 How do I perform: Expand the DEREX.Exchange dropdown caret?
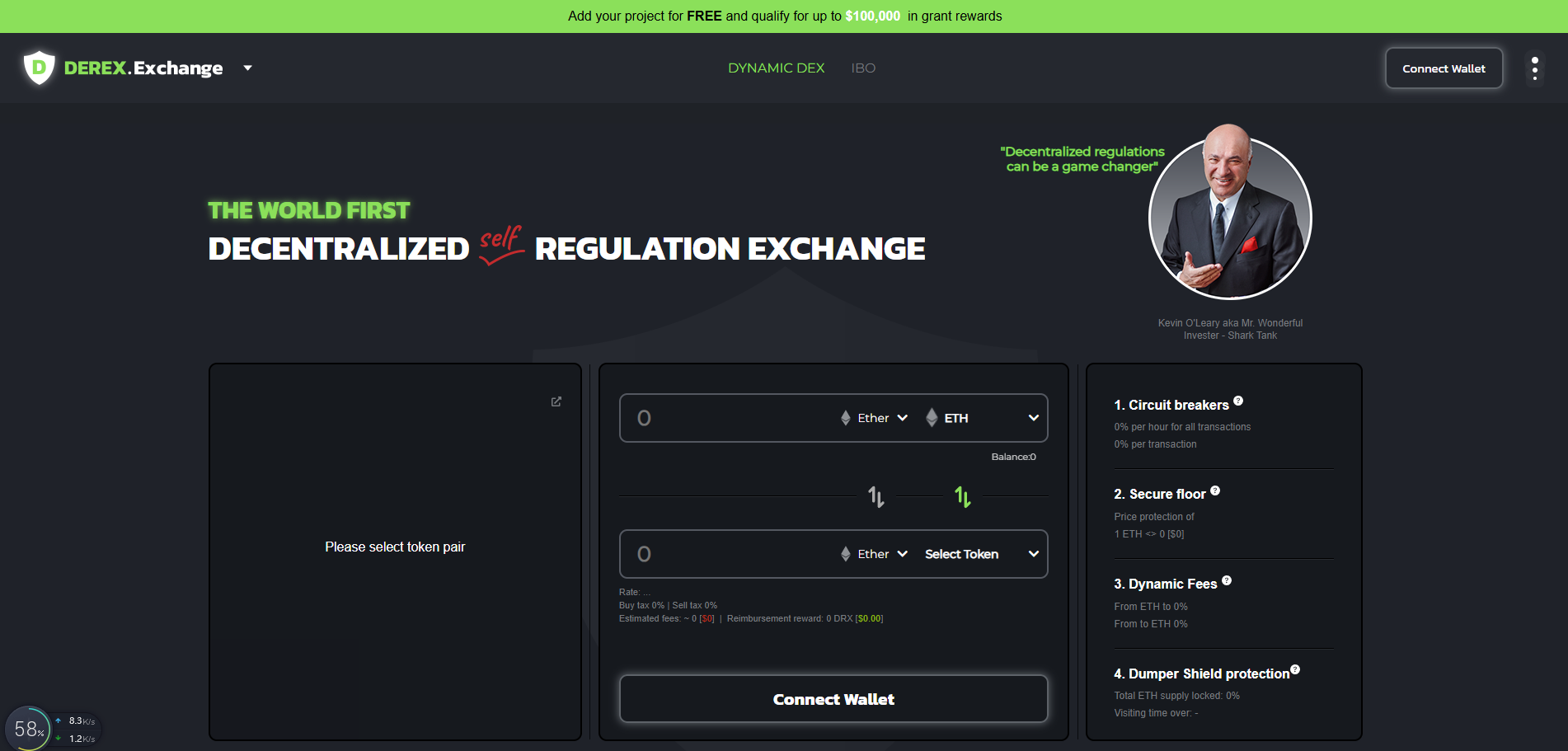pos(247,68)
